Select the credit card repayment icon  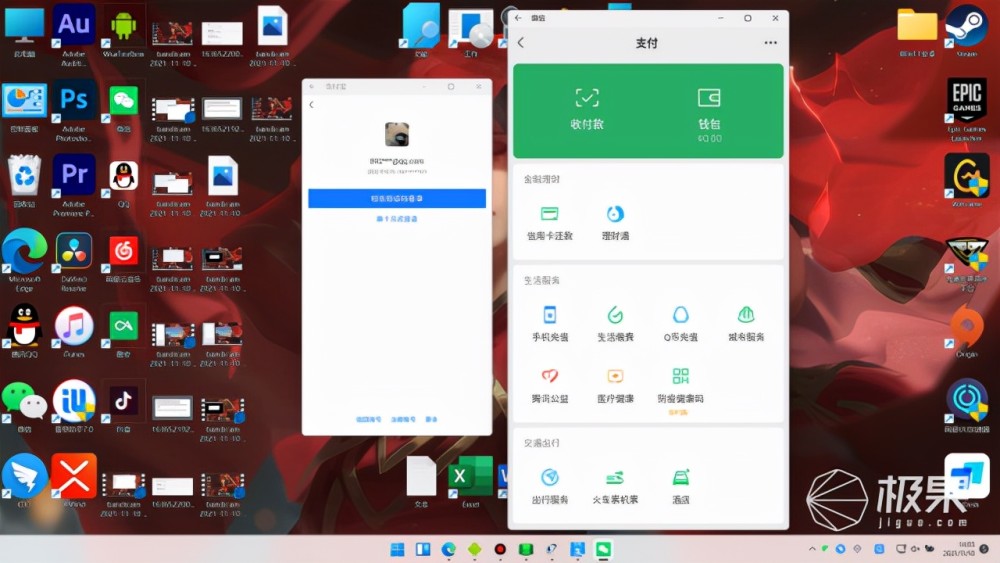[549, 214]
